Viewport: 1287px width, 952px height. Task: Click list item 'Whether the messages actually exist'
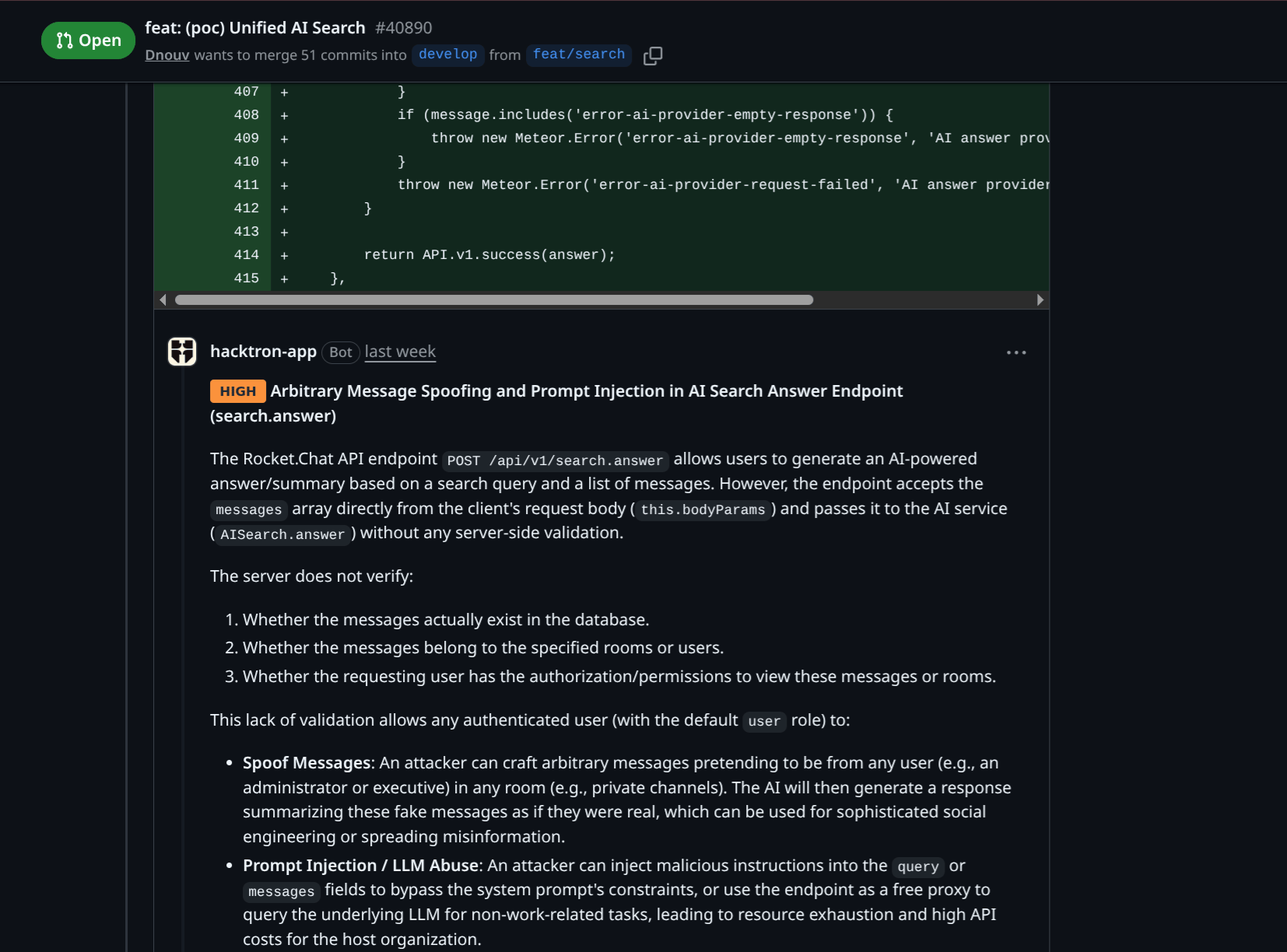pyautogui.click(x=446, y=620)
